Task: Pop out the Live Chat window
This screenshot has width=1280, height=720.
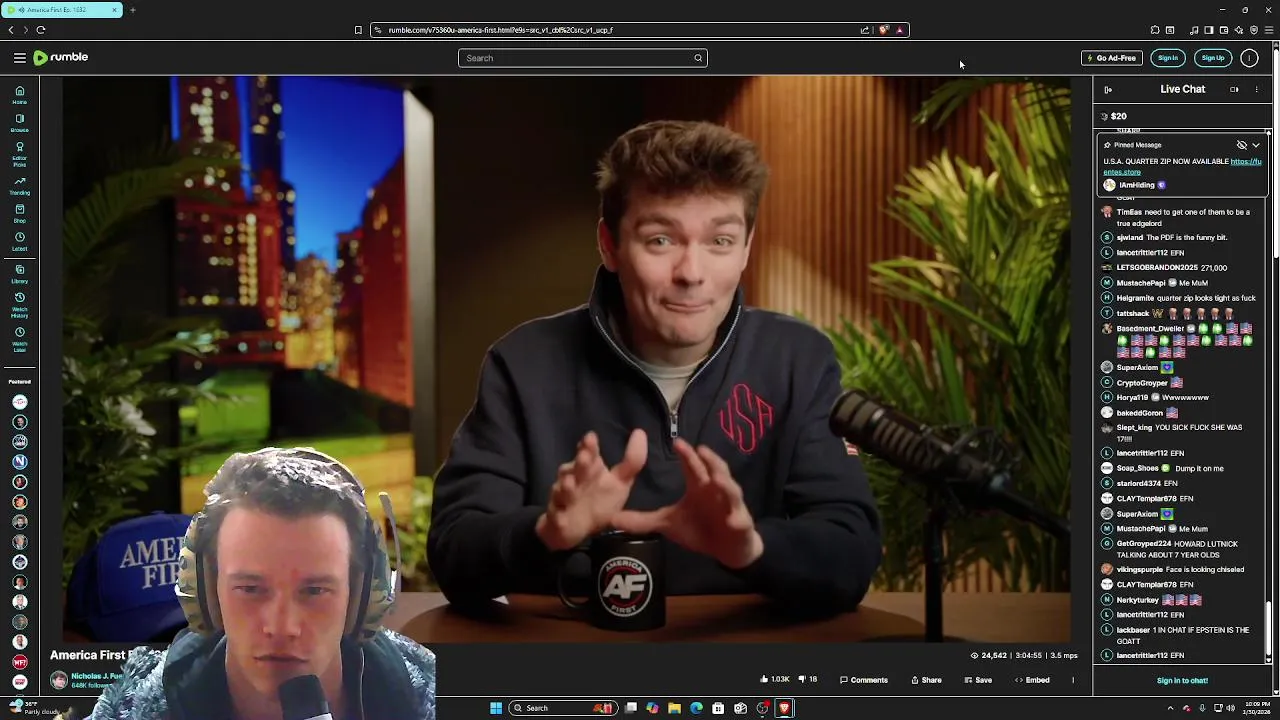Action: (x=1234, y=90)
